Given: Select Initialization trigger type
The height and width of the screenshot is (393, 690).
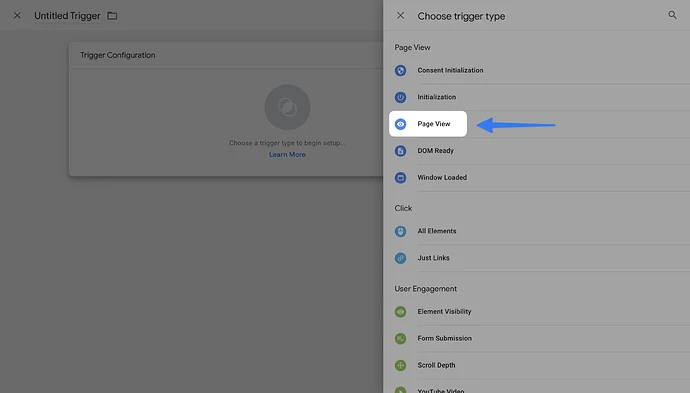Looking at the screenshot, I should (x=437, y=97).
